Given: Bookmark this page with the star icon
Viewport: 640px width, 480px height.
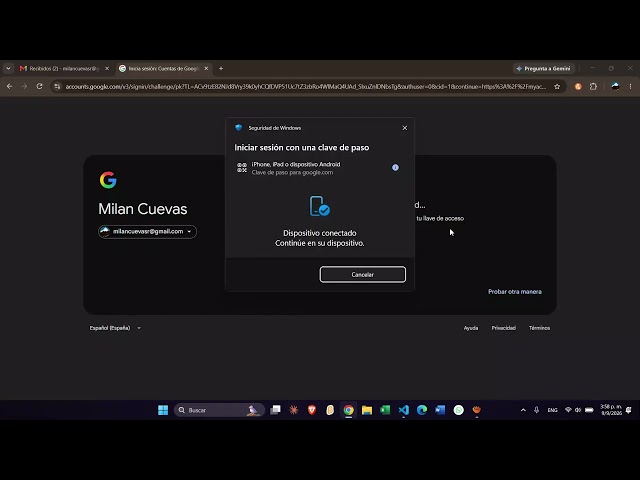Looking at the screenshot, I should [x=557, y=86].
